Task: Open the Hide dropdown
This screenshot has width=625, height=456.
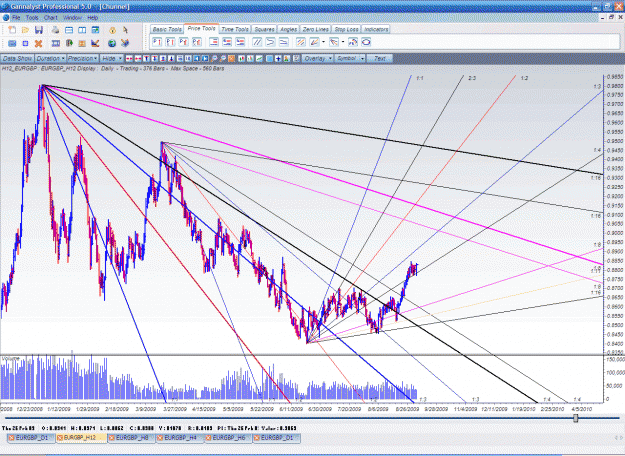Action: (111, 59)
